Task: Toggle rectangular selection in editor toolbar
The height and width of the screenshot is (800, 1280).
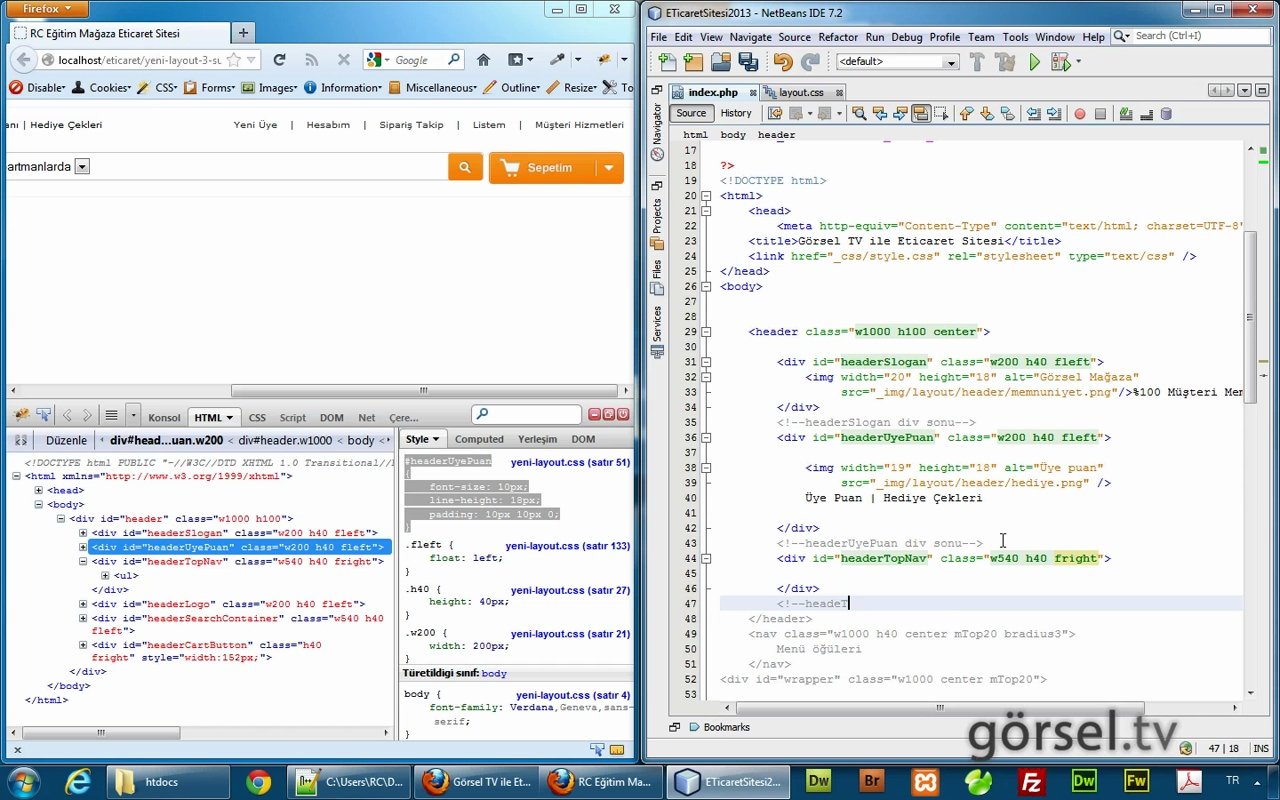Action: coord(940,113)
